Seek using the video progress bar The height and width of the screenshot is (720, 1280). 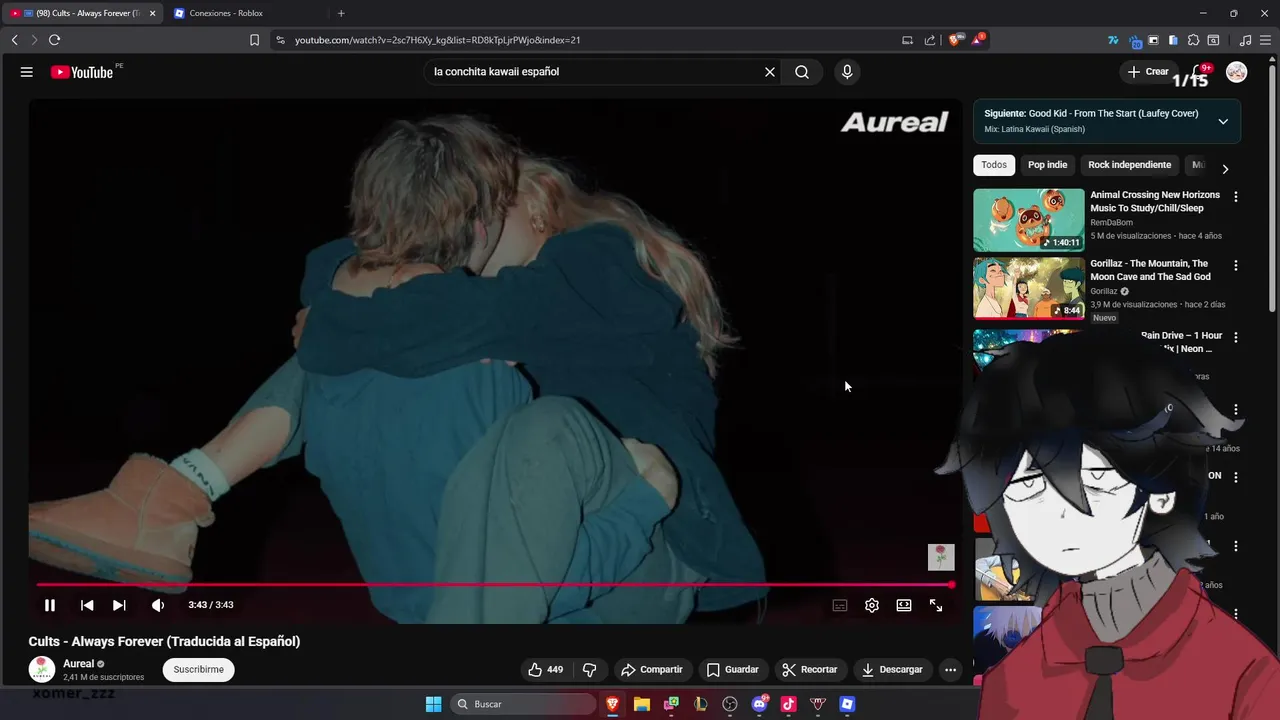pyautogui.click(x=494, y=585)
